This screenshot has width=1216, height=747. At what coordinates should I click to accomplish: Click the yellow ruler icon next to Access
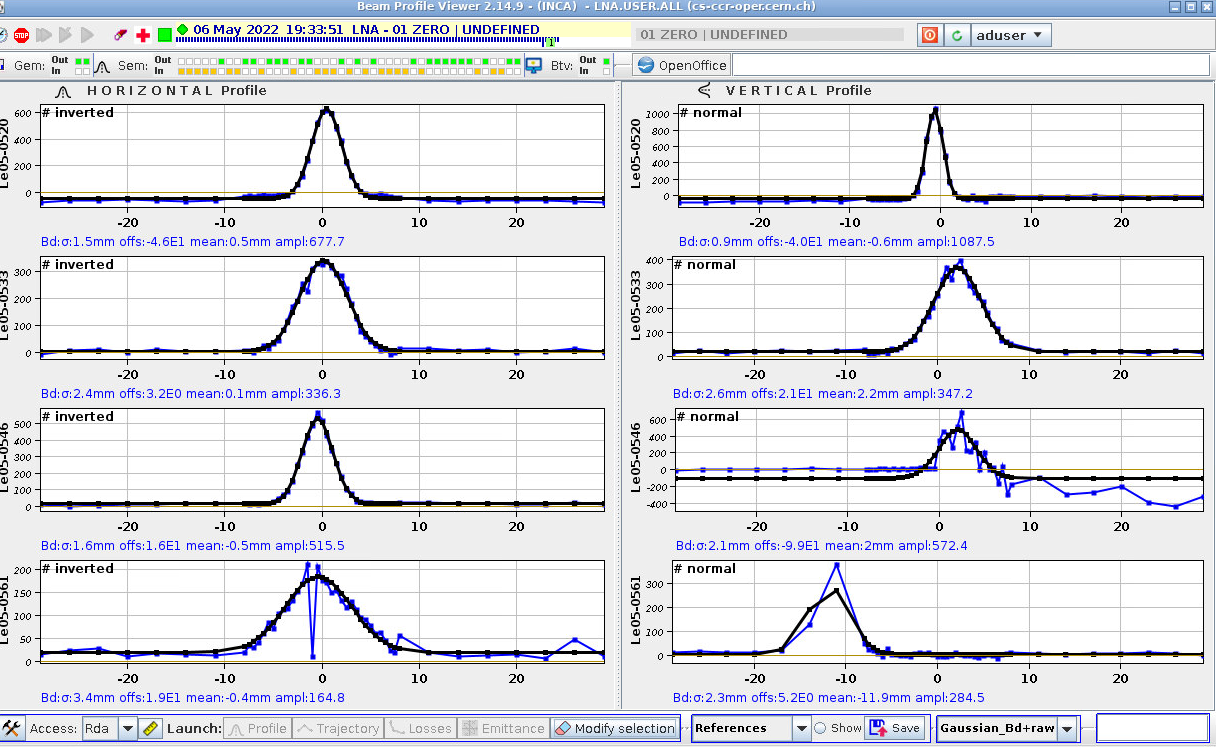[x=151, y=728]
